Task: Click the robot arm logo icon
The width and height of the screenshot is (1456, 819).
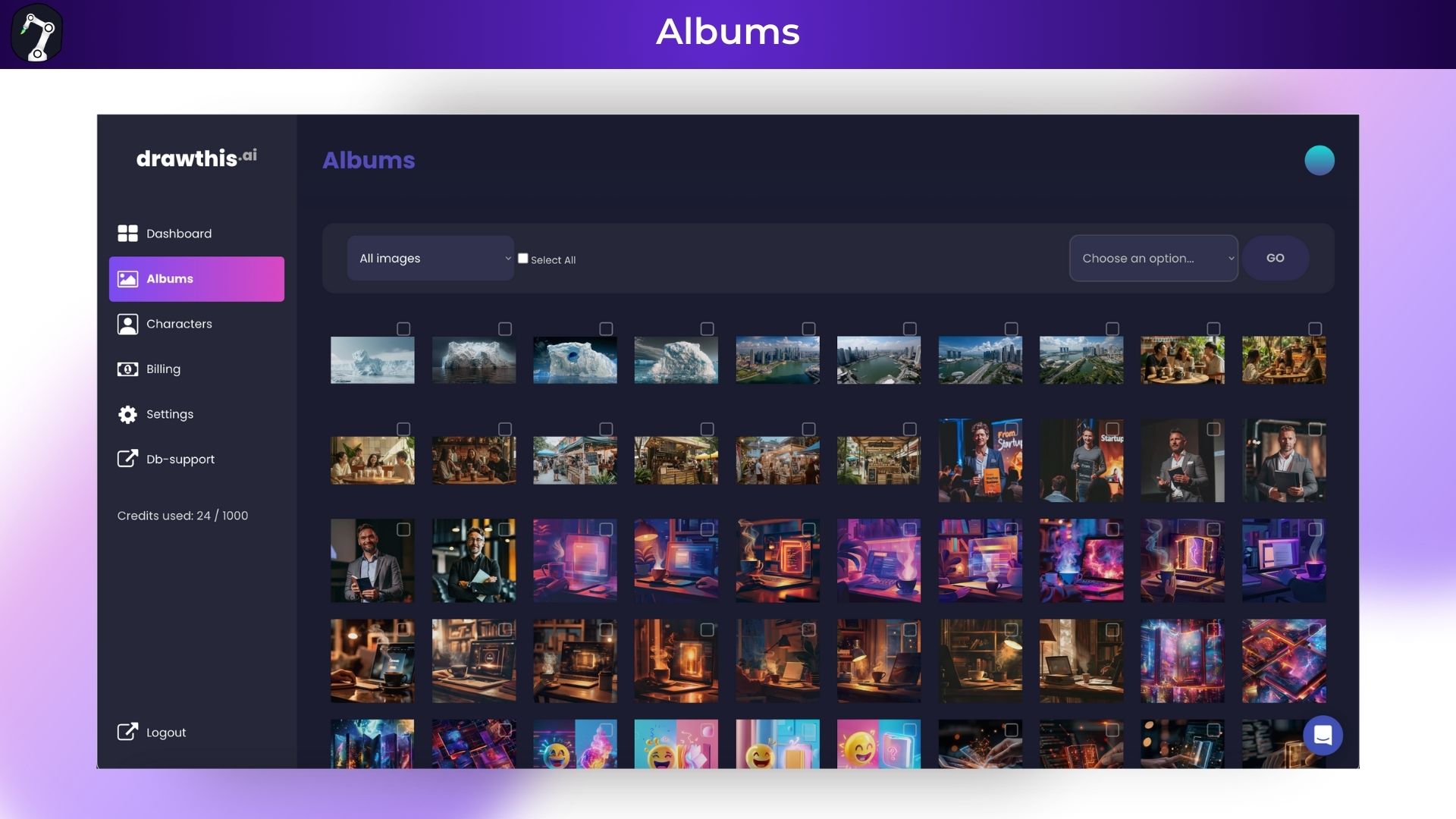Action: pos(37,33)
